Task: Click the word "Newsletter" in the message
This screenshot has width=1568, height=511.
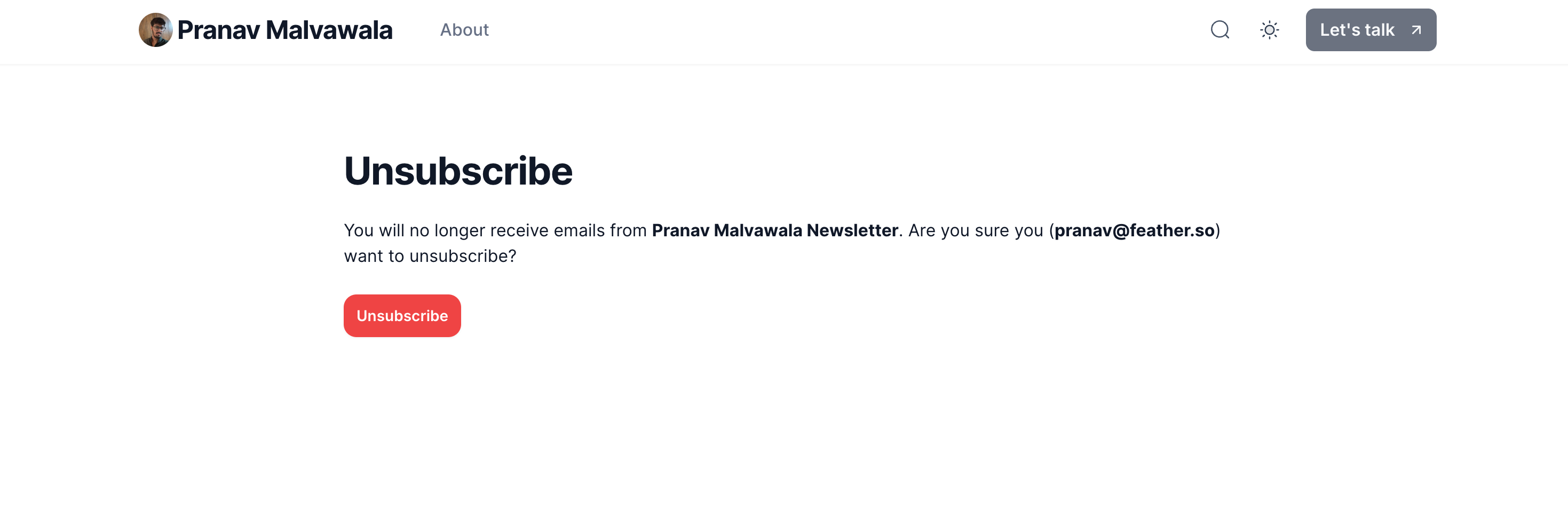Action: click(x=852, y=230)
